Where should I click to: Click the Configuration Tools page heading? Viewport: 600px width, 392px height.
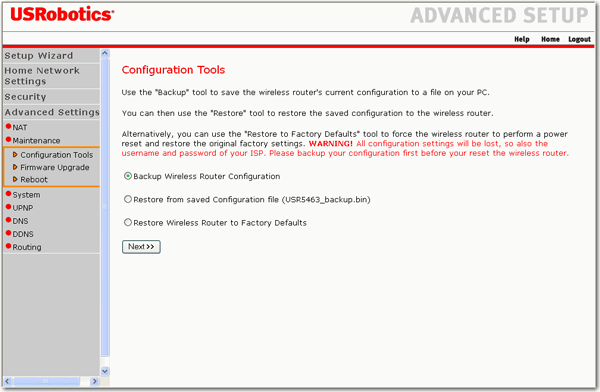173,70
